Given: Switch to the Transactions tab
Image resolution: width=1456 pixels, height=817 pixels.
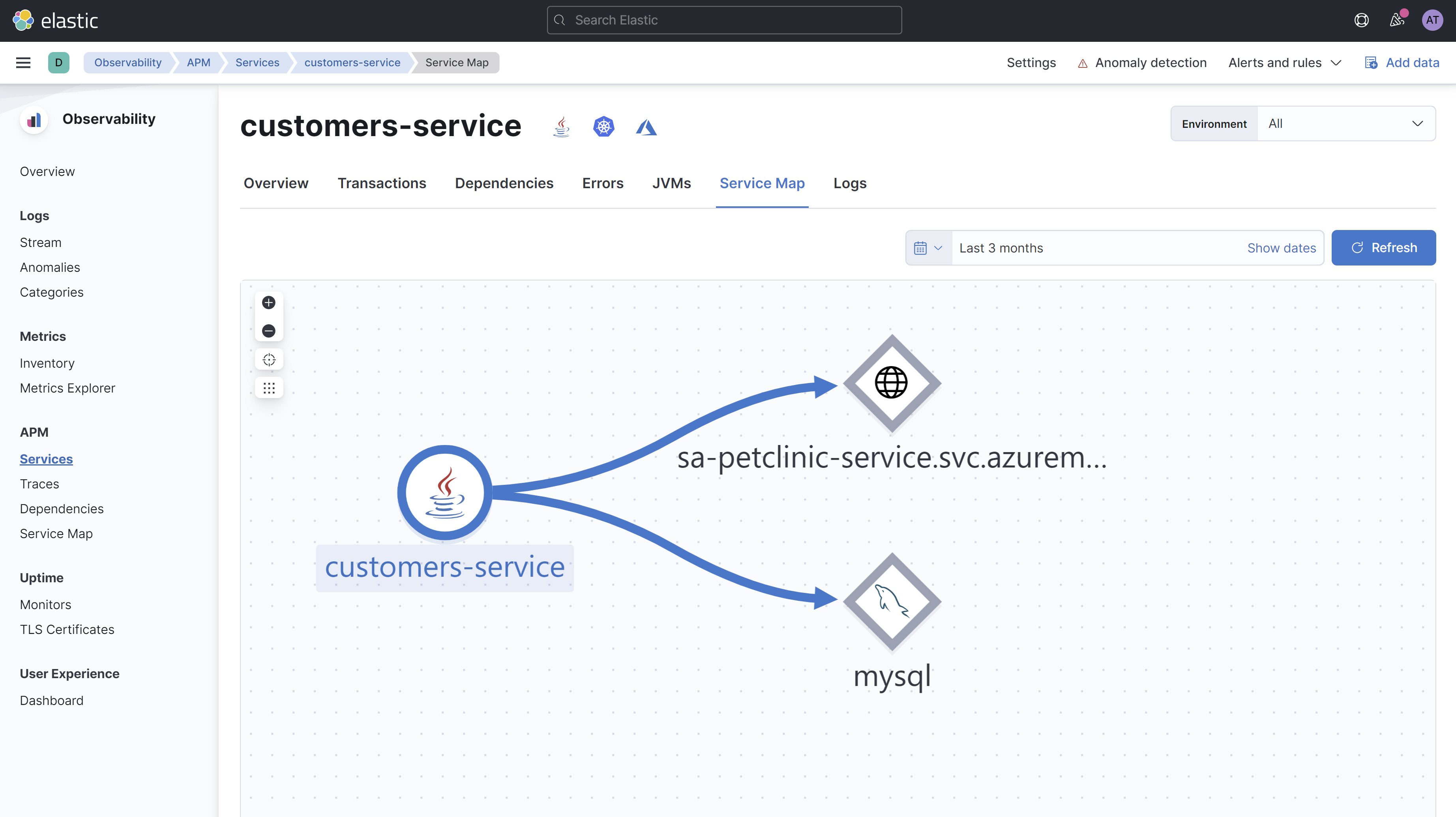Looking at the screenshot, I should pos(382,183).
